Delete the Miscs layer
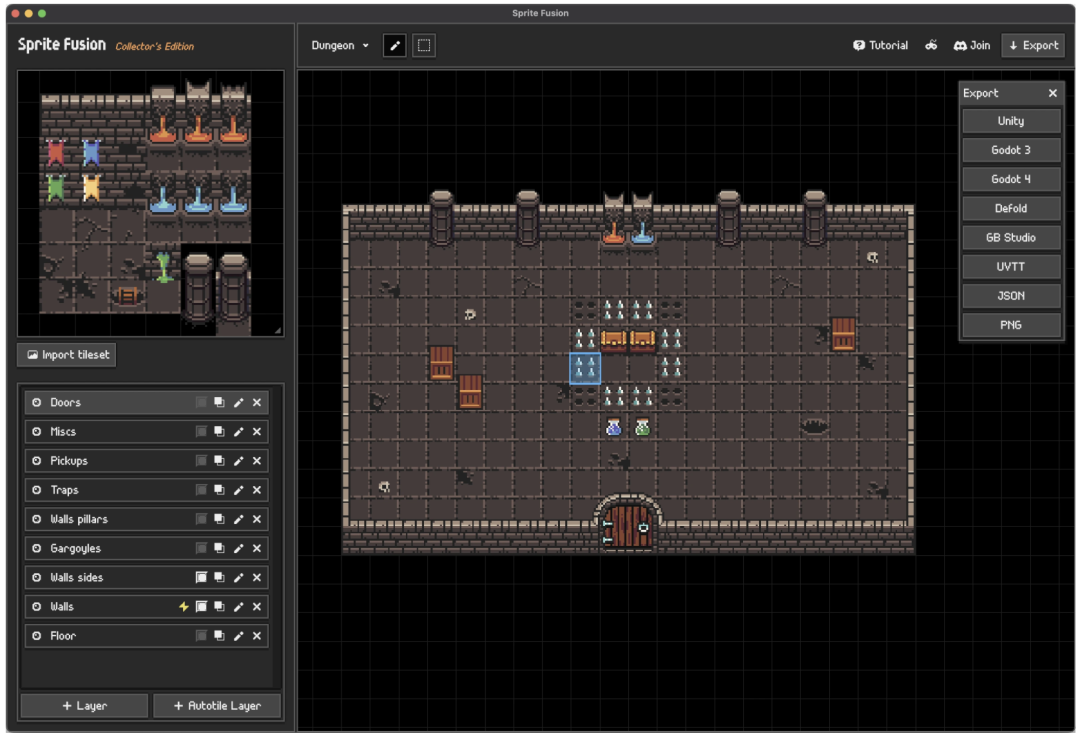This screenshot has height=740, width=1080. 257,432
